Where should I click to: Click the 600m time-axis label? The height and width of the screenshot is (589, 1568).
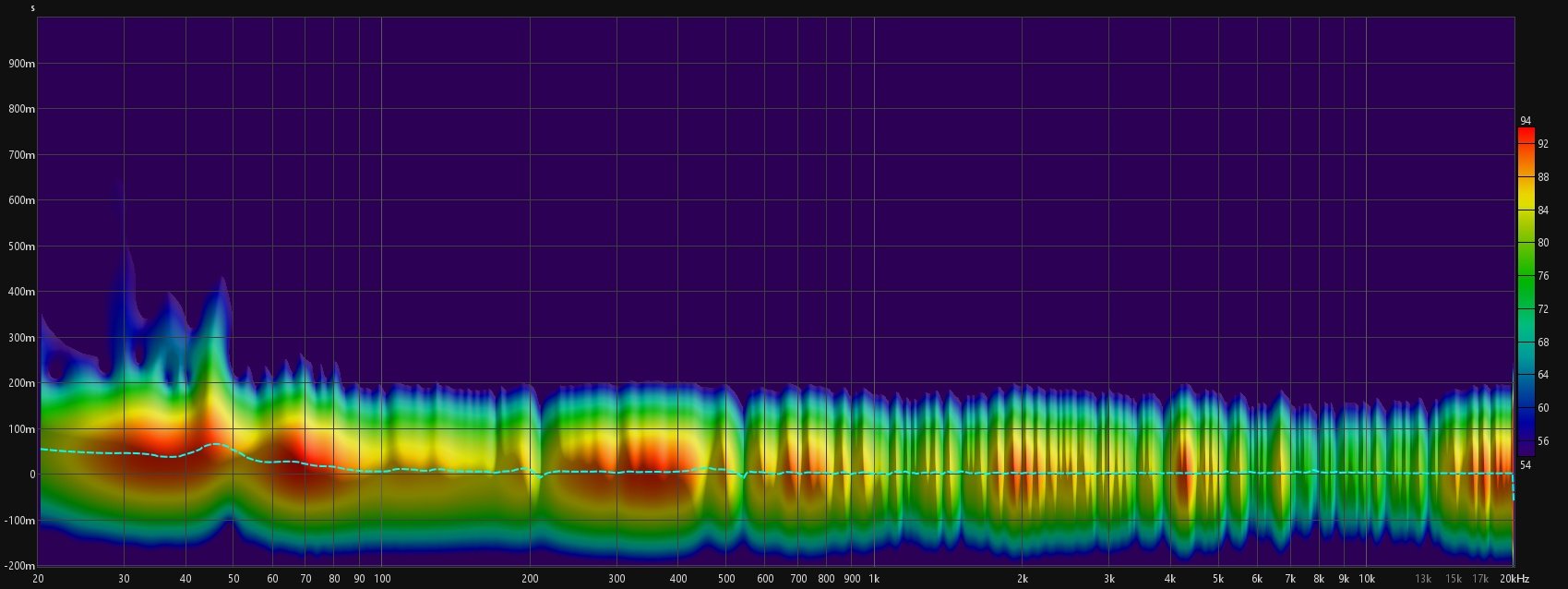22,200
